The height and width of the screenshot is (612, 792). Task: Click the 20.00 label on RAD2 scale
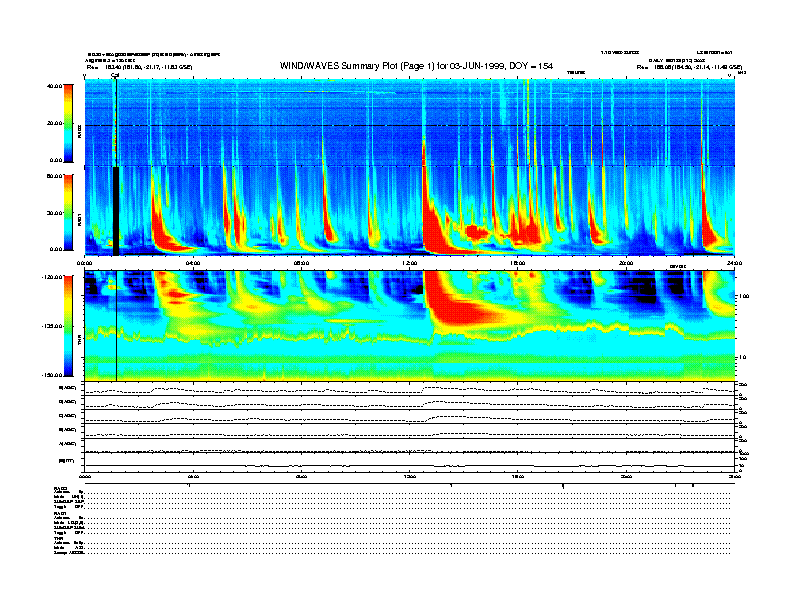(x=54, y=123)
